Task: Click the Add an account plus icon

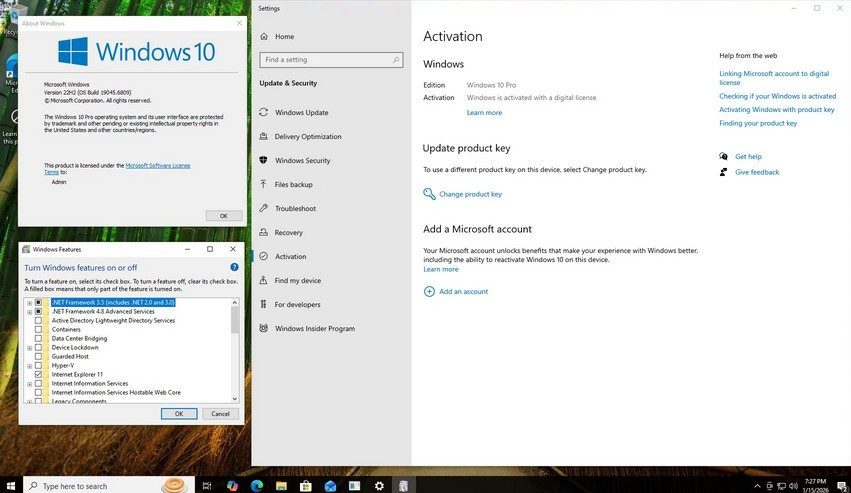Action: point(429,292)
